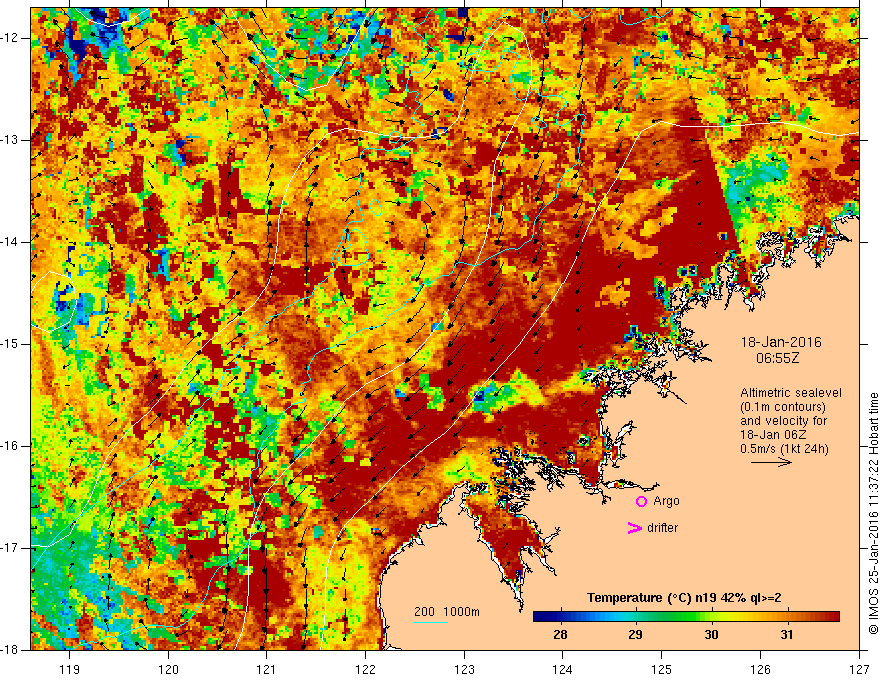
Task: Click the 0.5m/s velocity scale arrow
Action: [771, 462]
